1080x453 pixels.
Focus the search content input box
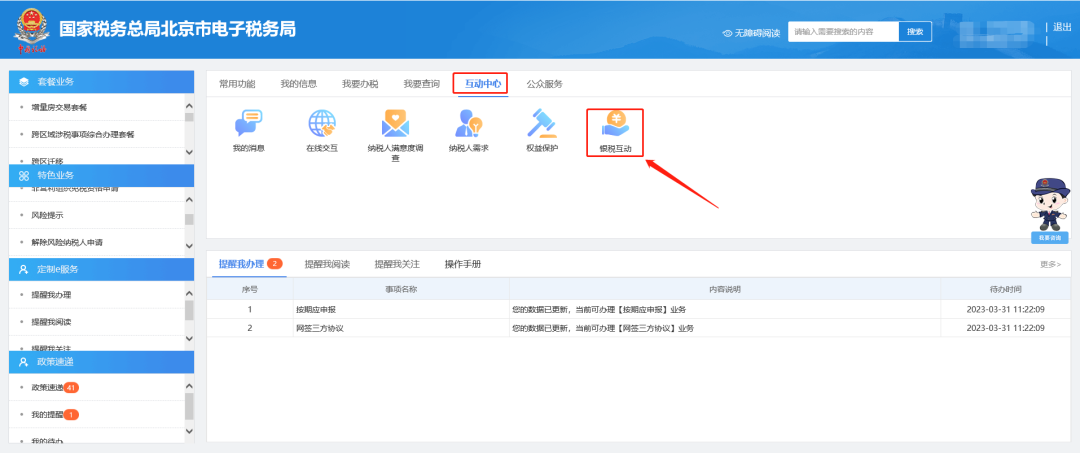[844, 32]
